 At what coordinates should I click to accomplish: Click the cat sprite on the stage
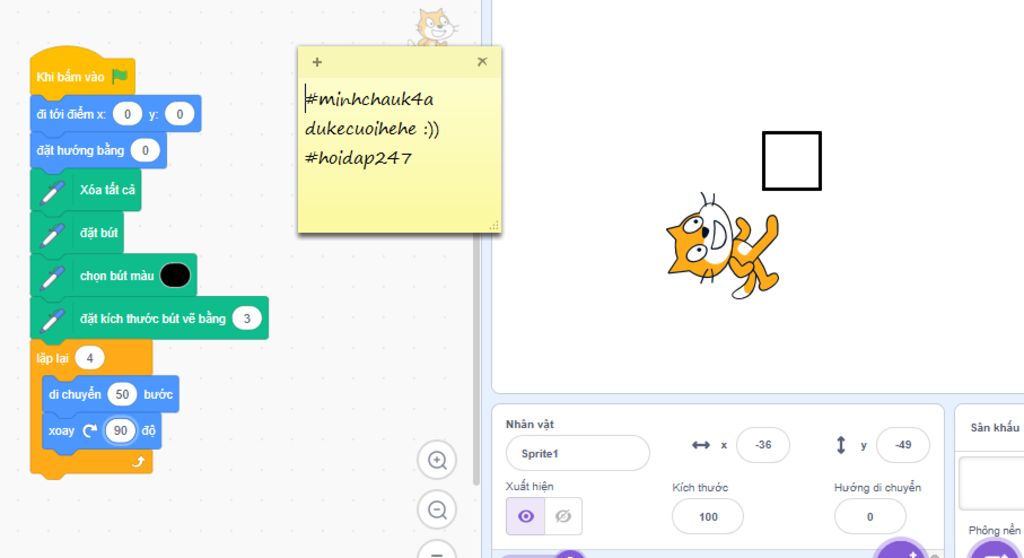722,246
